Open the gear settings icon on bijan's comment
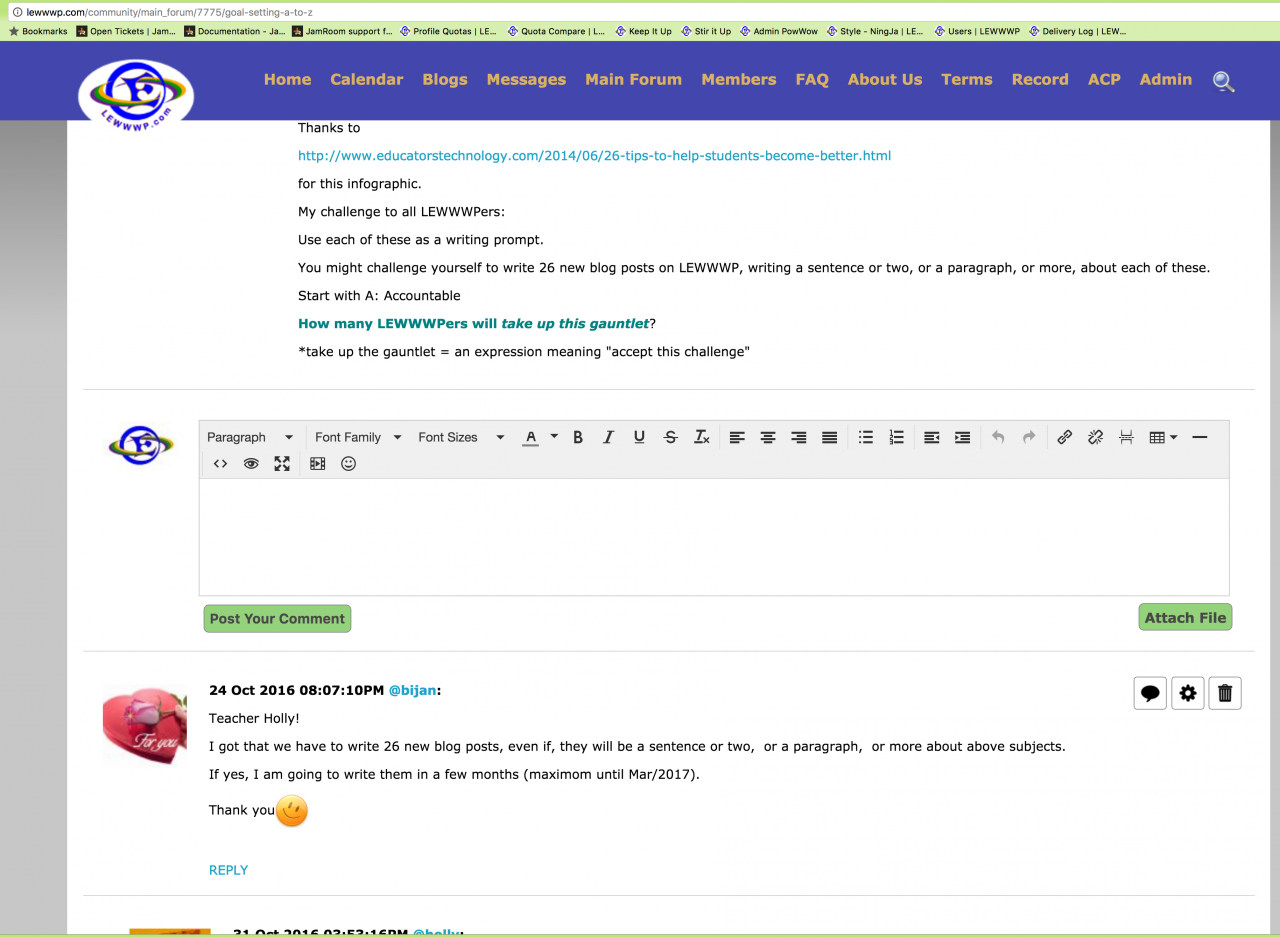1280x937 pixels. (x=1188, y=693)
